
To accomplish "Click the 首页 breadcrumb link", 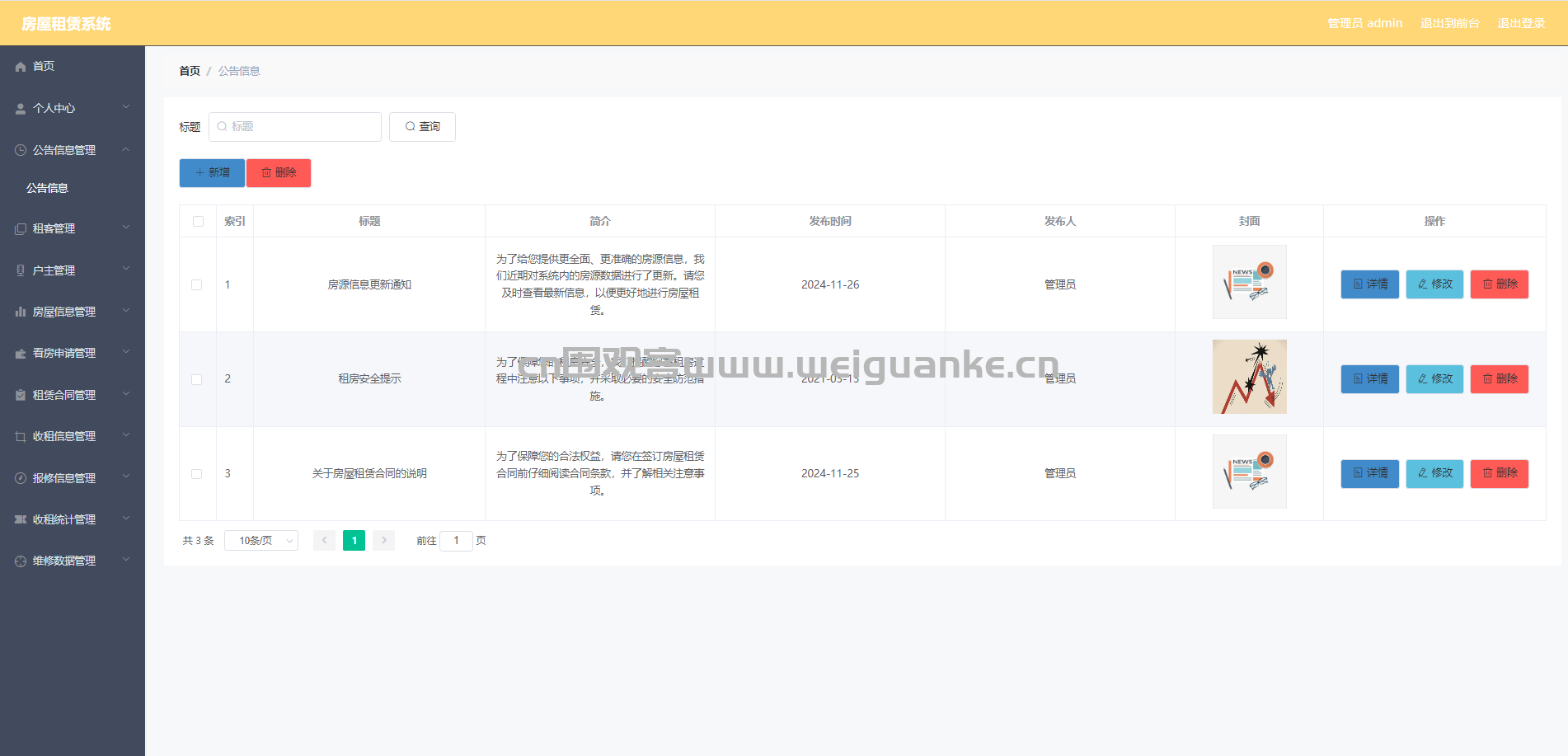I will [x=190, y=71].
